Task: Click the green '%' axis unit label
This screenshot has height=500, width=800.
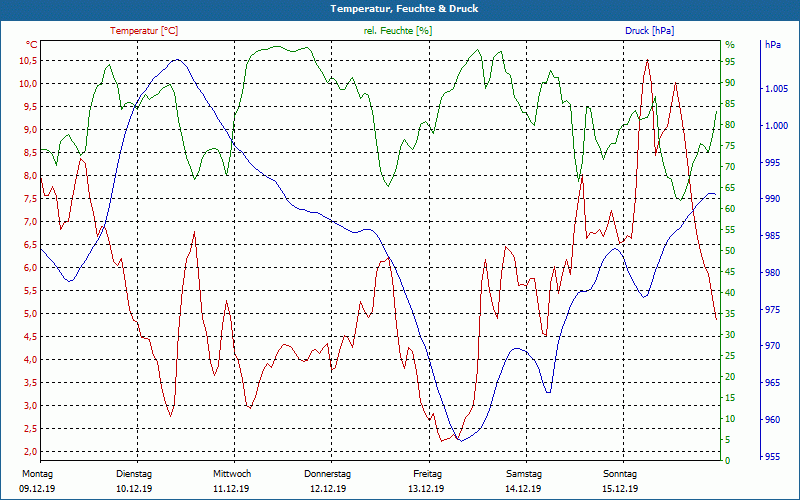Action: pyautogui.click(x=730, y=44)
